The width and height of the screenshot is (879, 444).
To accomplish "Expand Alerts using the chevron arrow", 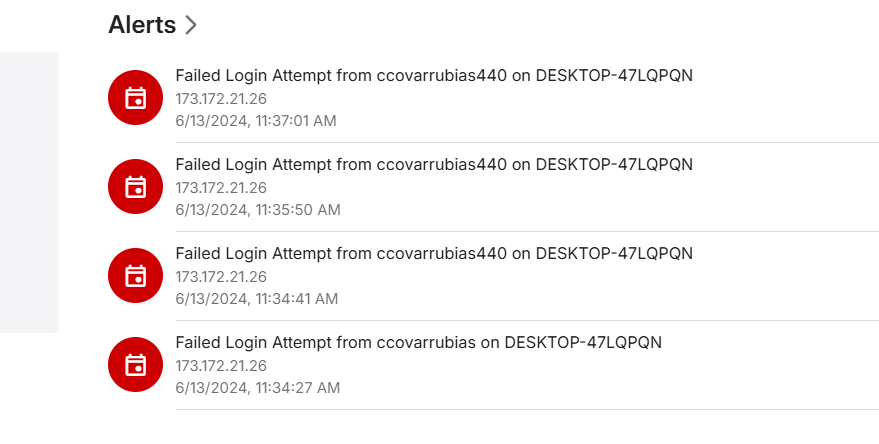I will pos(191,25).
